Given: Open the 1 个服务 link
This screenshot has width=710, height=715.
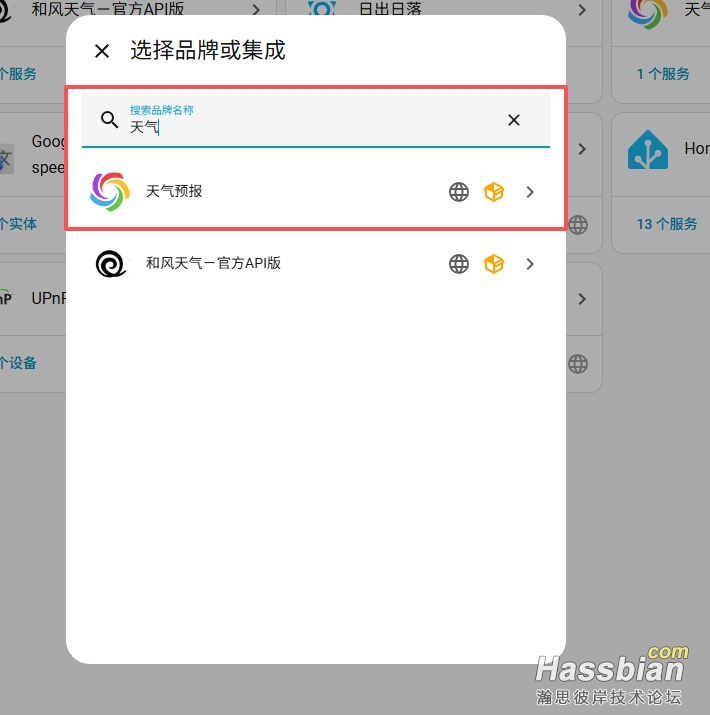Looking at the screenshot, I should pos(663,74).
